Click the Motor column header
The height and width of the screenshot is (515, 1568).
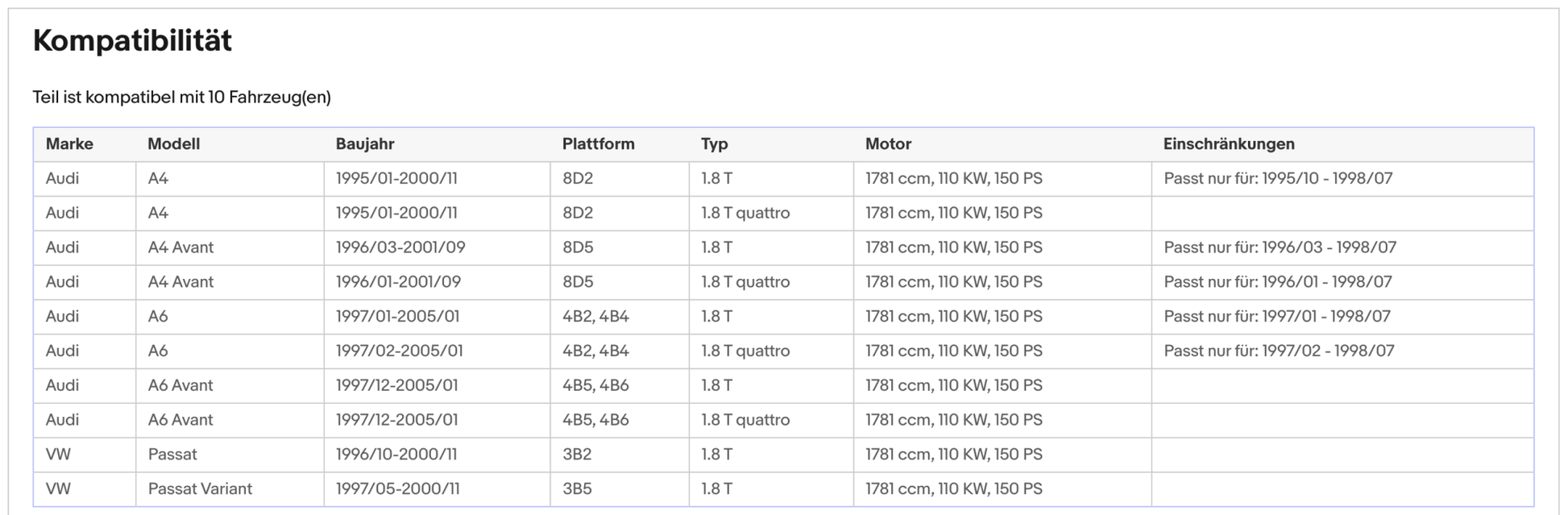tap(888, 144)
